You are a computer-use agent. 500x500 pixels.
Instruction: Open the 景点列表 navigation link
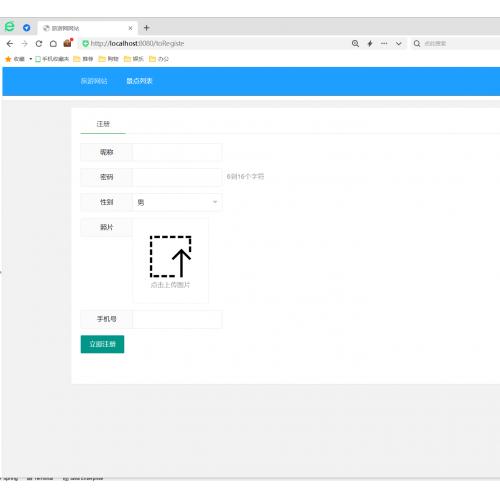[x=139, y=81]
